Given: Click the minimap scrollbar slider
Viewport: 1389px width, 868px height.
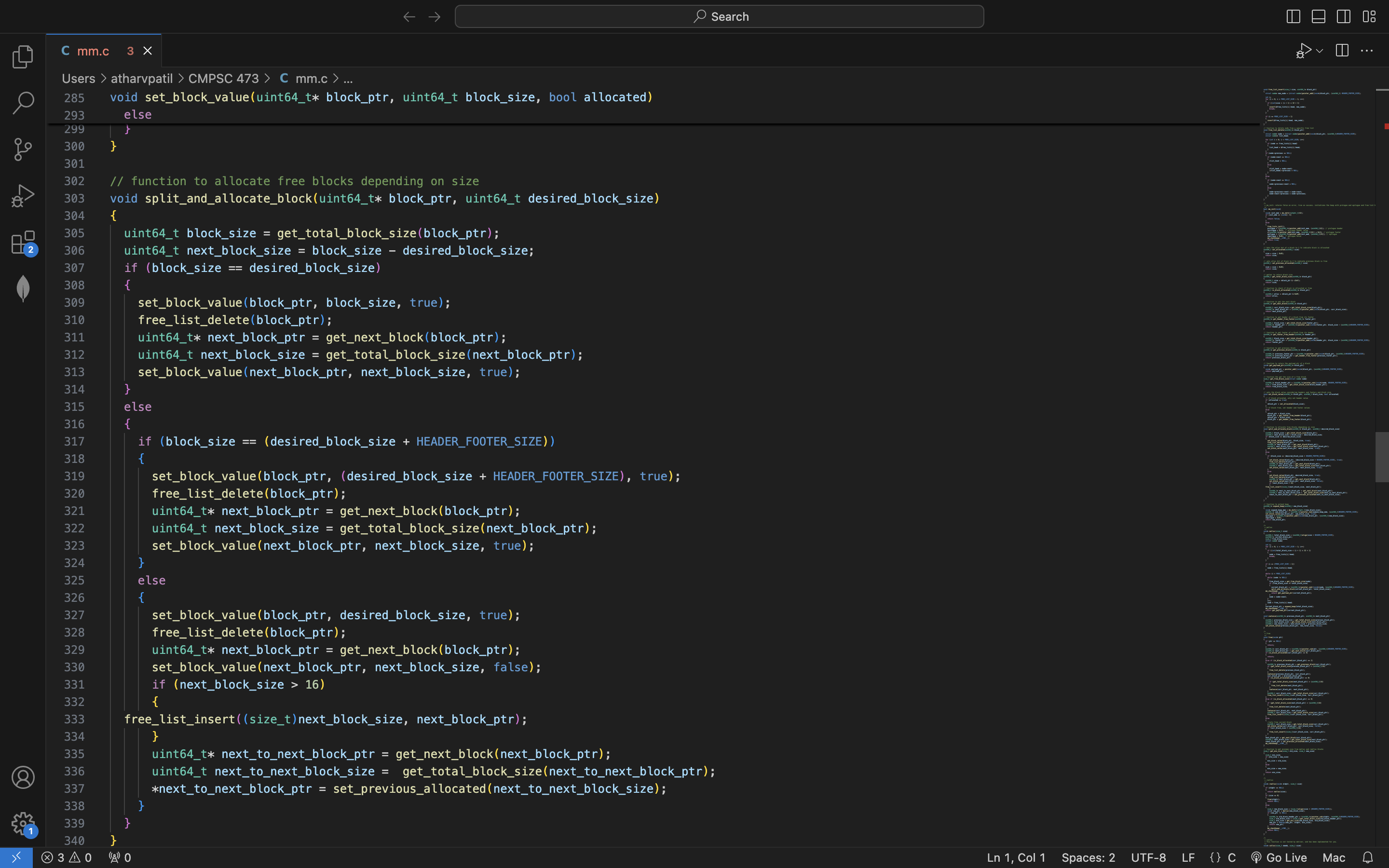Looking at the screenshot, I should click(1382, 457).
